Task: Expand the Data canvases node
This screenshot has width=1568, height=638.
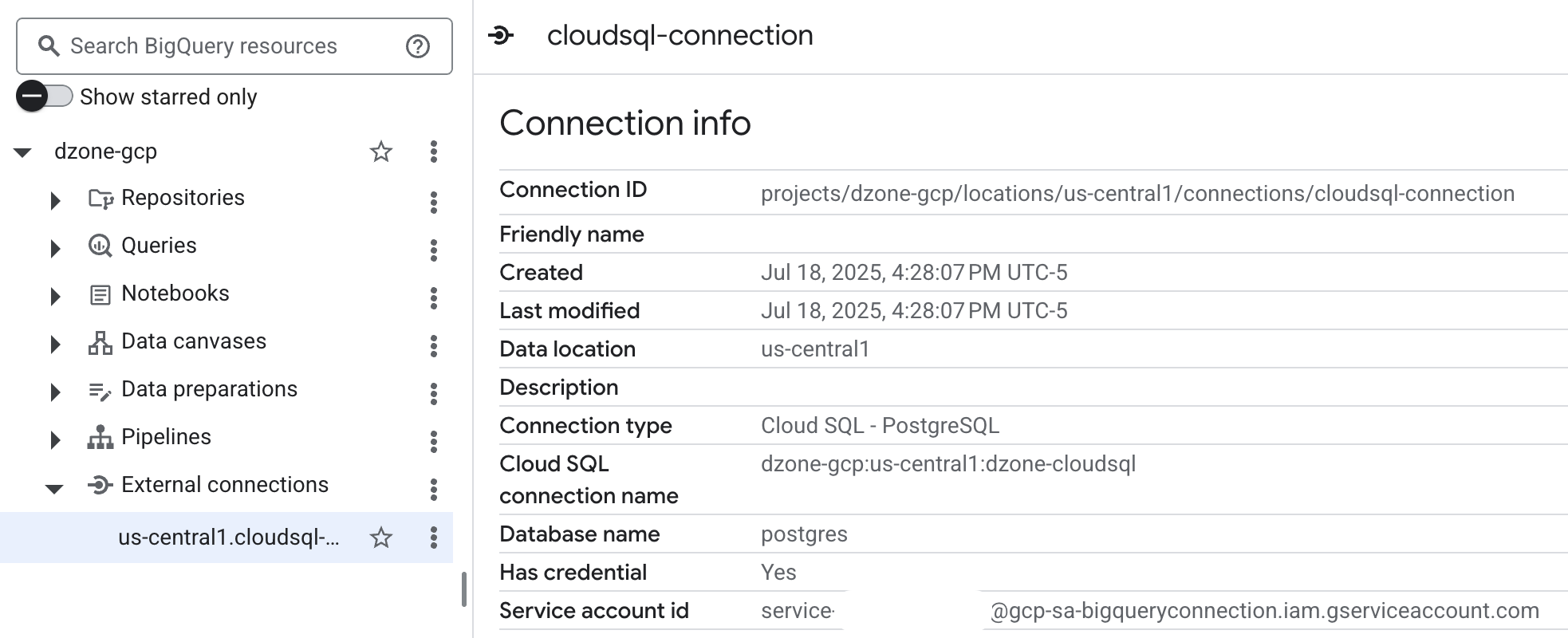Action: (x=55, y=345)
